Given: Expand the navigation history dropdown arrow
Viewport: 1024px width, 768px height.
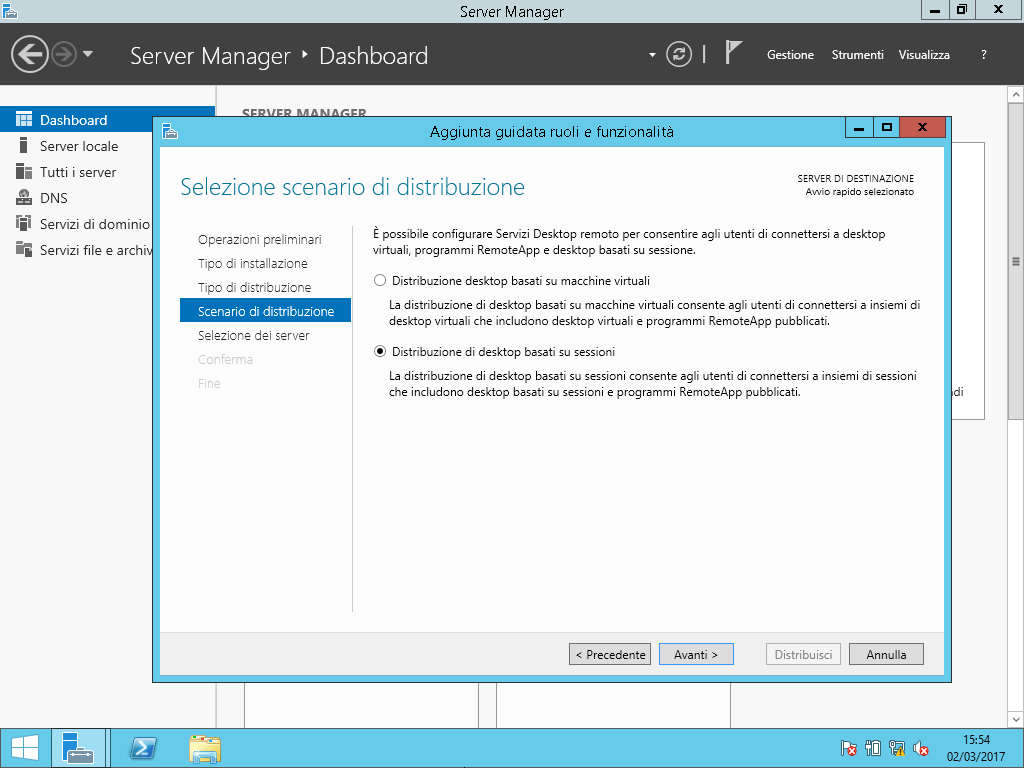Looking at the screenshot, I should [88, 54].
